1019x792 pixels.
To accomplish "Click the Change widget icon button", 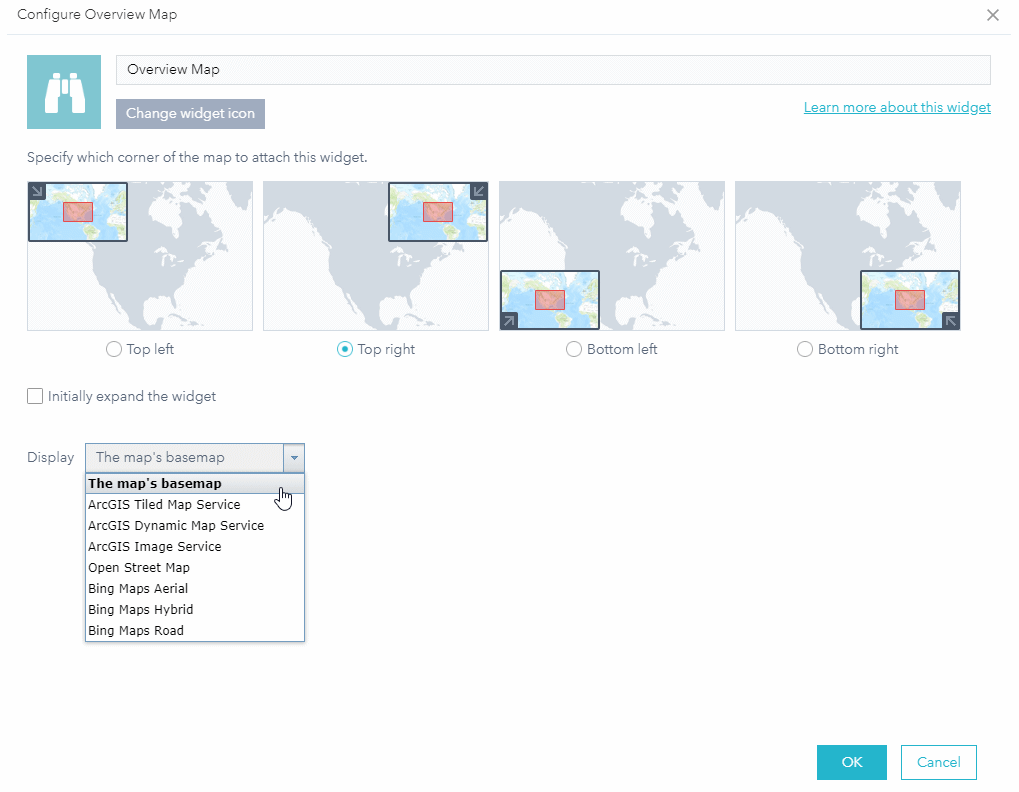I will (190, 114).
